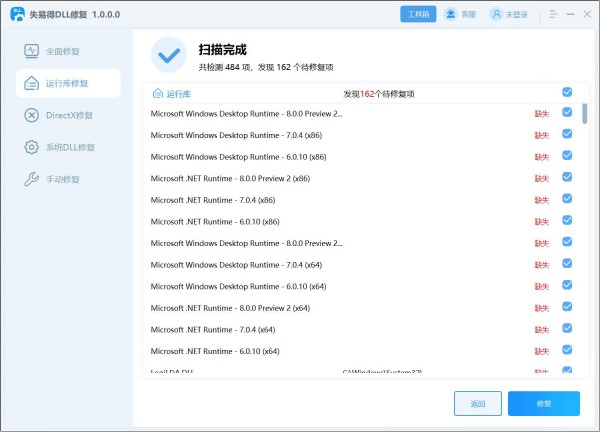Toggle the select-all checkbox in the 运行库 header
The width and height of the screenshot is (600, 432).
click(567, 92)
